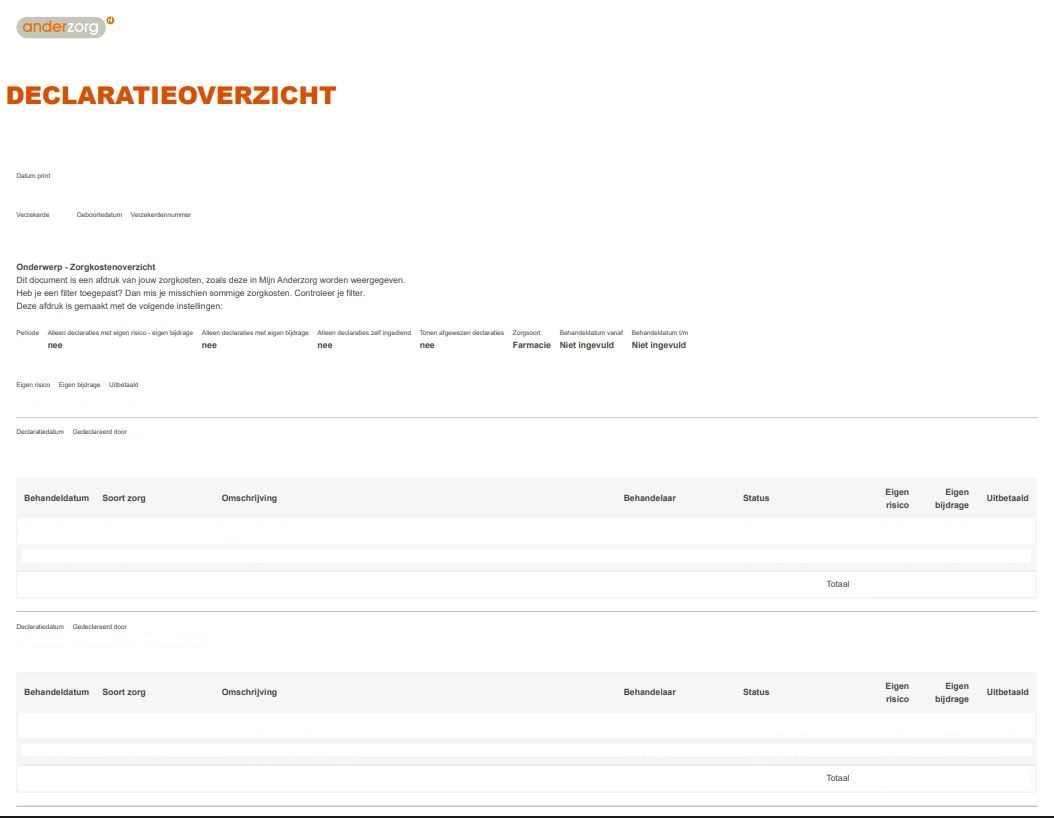Image resolution: width=1054 pixels, height=818 pixels.
Task: Click 'Niet ingevuld' under Behandeldatum vanaf
Action: point(587,345)
